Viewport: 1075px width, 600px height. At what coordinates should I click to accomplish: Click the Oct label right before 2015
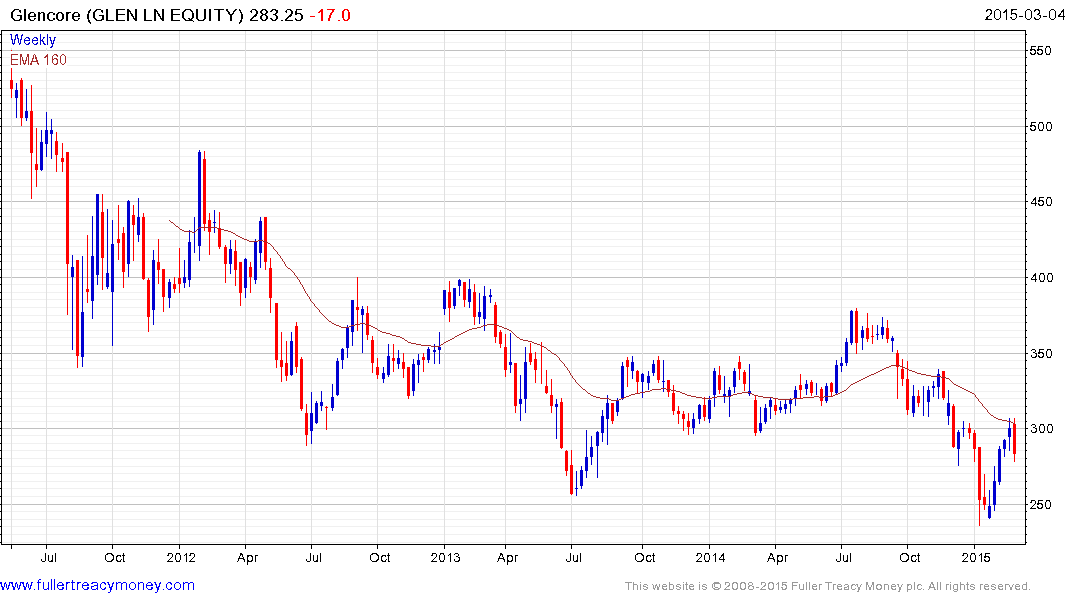910,557
